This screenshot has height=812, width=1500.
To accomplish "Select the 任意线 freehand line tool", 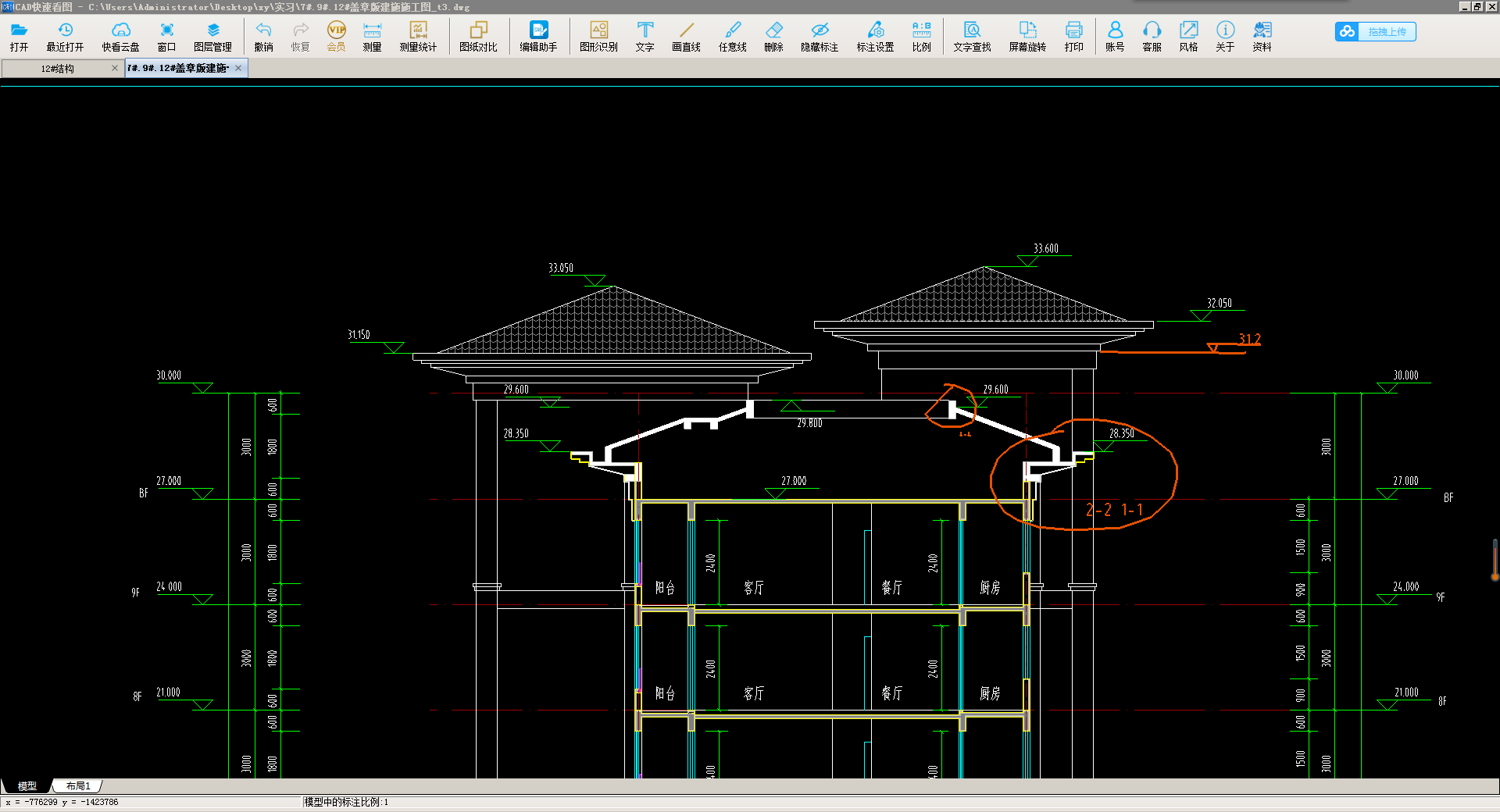I will click(732, 37).
